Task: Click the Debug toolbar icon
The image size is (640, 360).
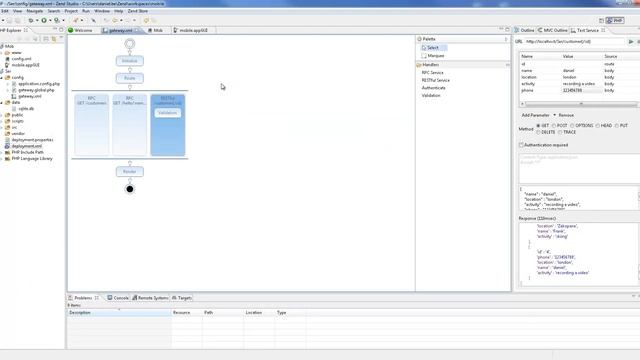Action: click(x=31, y=20)
